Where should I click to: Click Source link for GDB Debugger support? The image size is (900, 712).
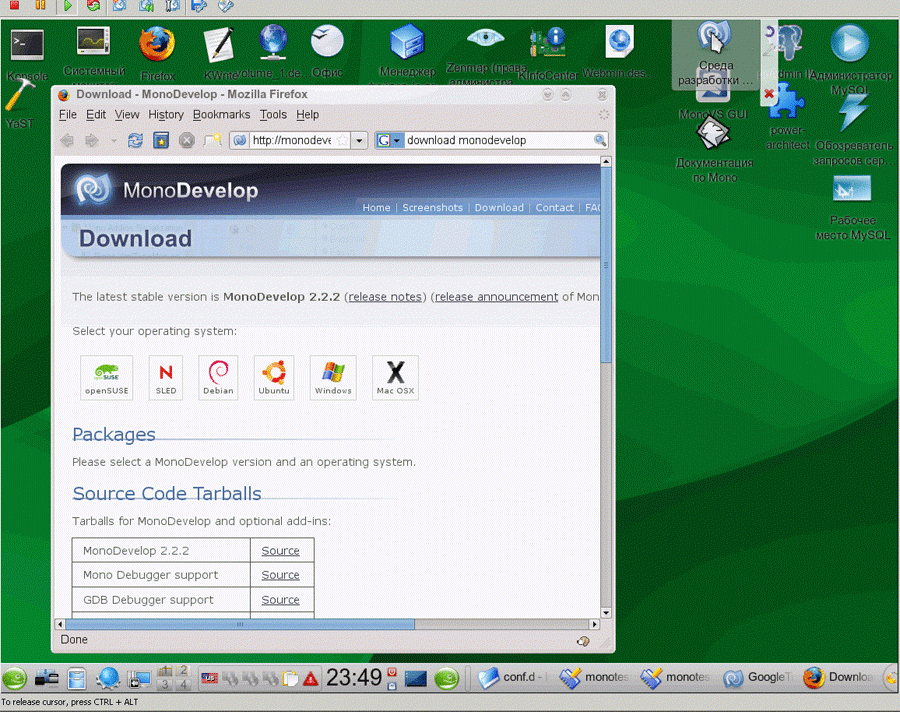[281, 599]
